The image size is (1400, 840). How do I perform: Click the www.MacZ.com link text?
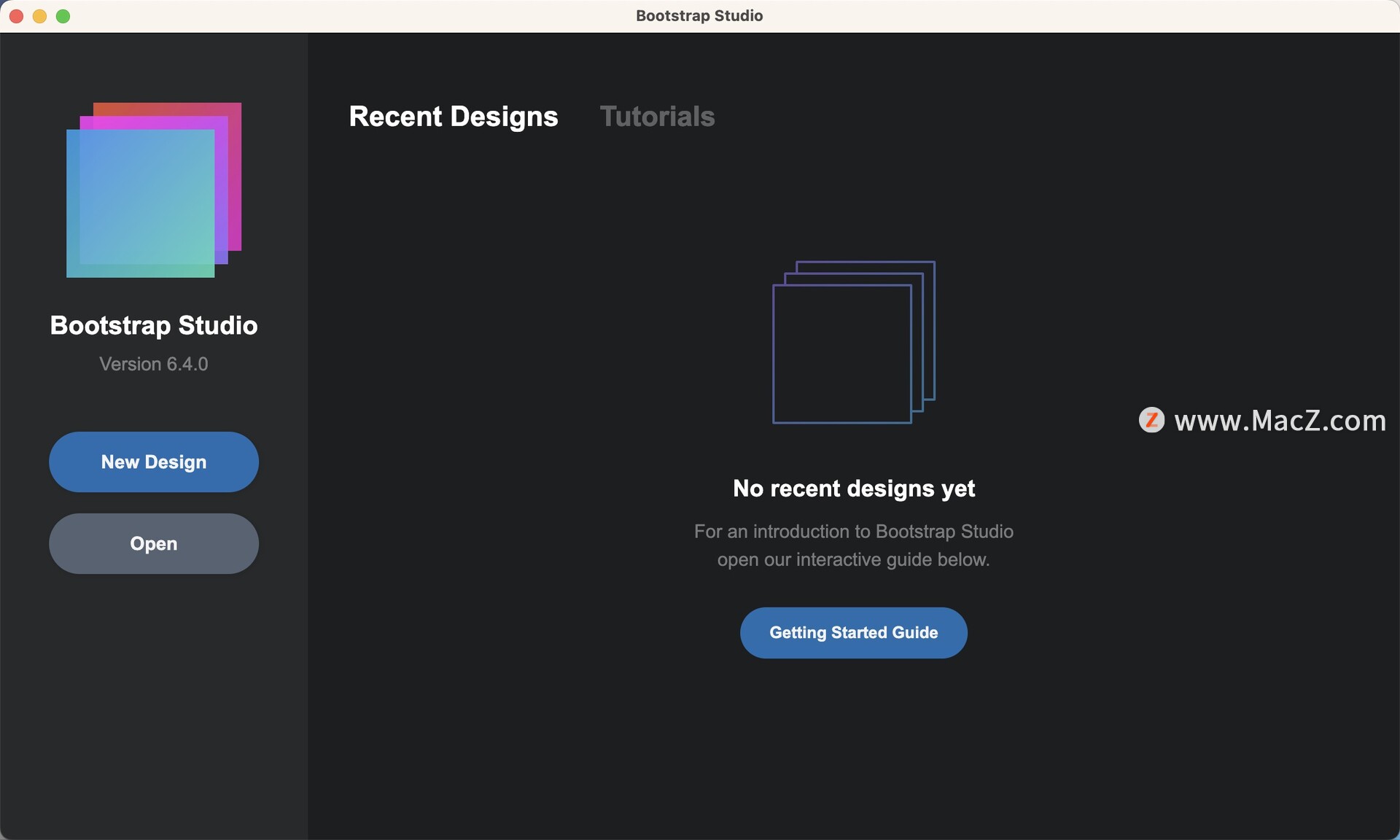coord(1280,420)
